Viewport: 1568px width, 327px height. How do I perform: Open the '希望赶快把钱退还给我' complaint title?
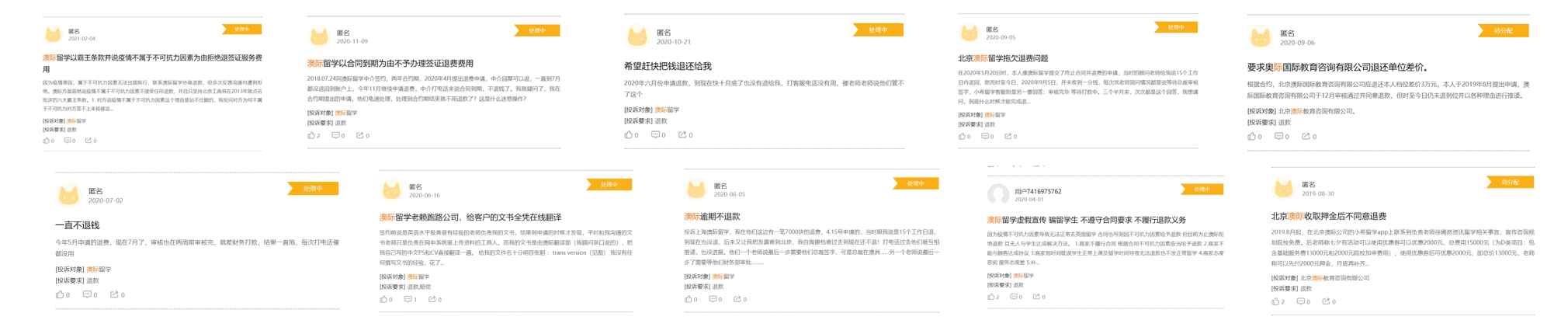pos(667,67)
